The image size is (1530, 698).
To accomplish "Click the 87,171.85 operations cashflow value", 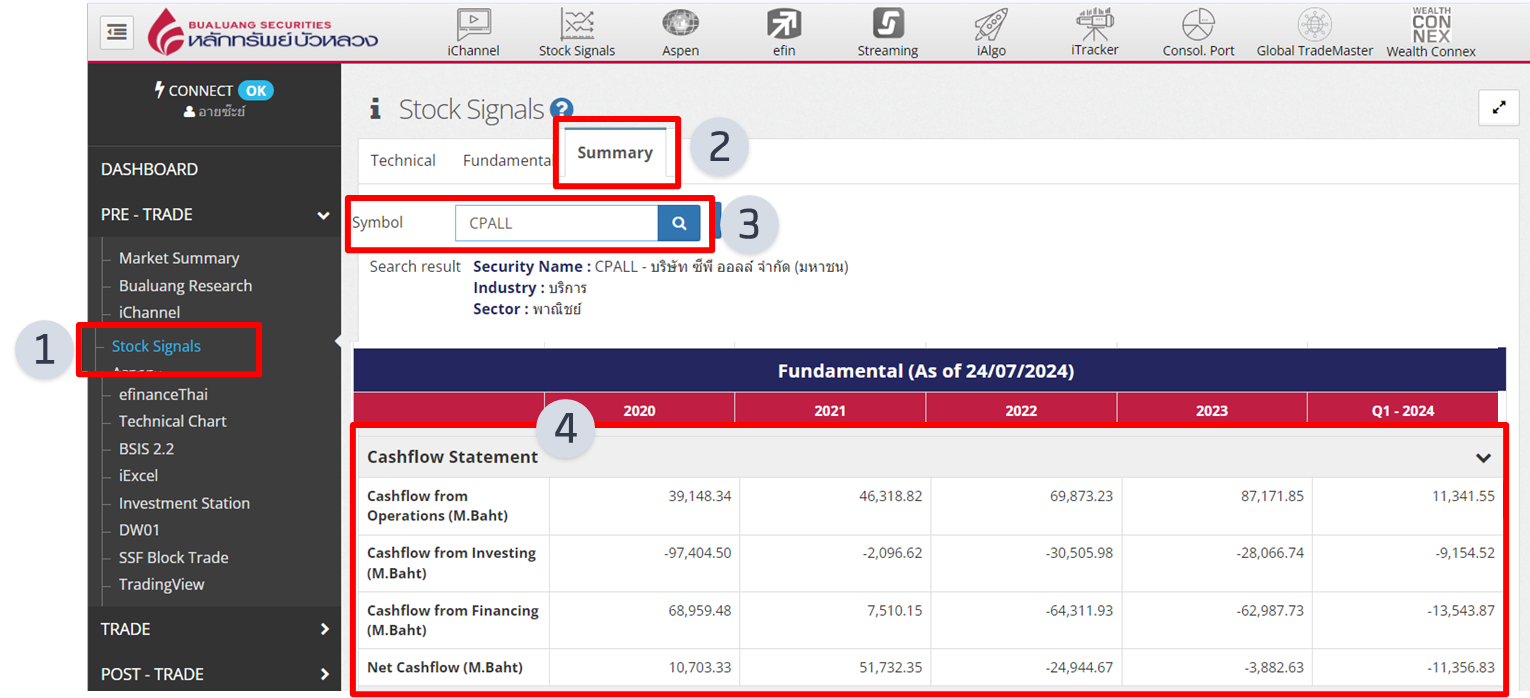I will tap(1272, 496).
